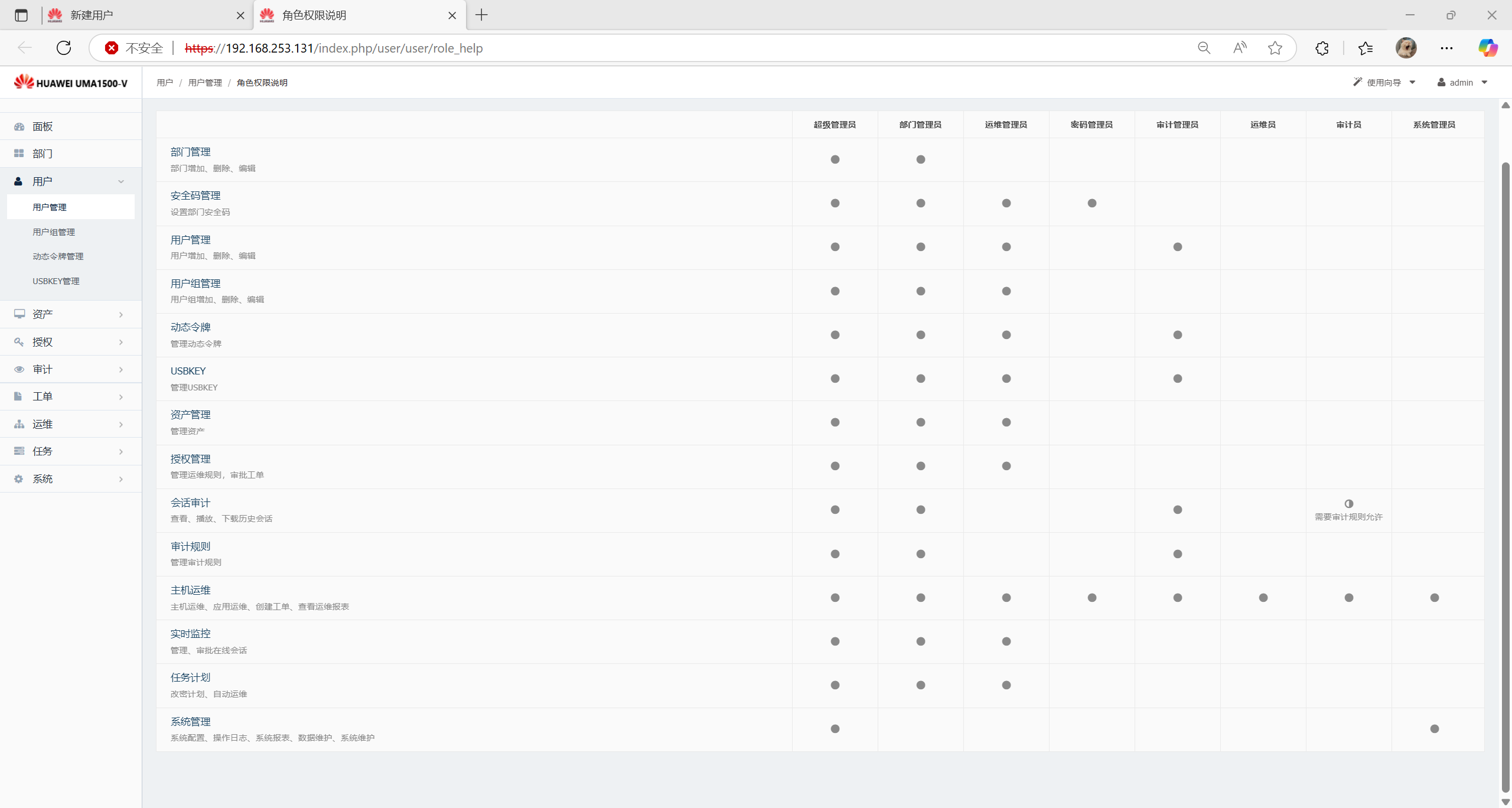
Task: Click the document icon beside 工单
Action: tap(18, 396)
